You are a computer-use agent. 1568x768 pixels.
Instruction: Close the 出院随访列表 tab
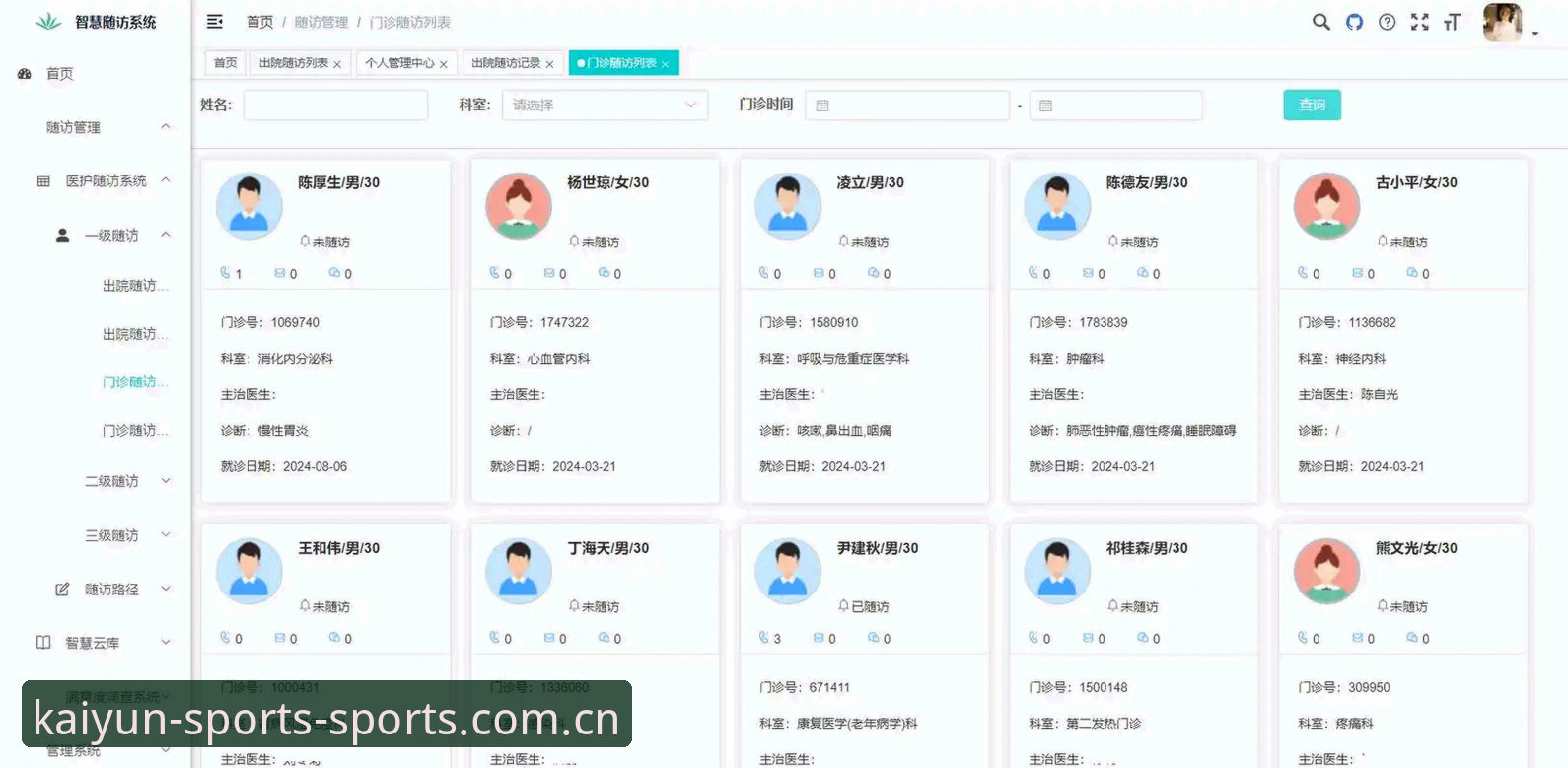click(337, 64)
